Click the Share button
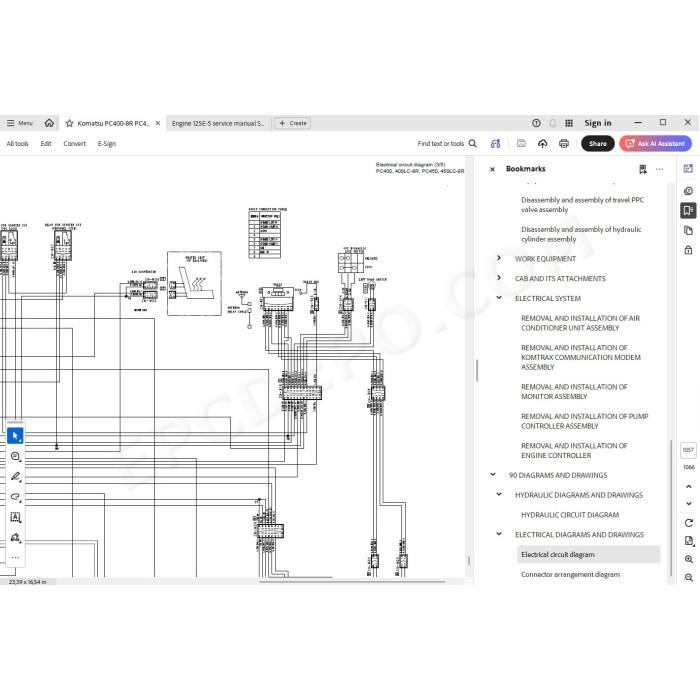Image resolution: width=700 pixels, height=700 pixels. point(597,144)
